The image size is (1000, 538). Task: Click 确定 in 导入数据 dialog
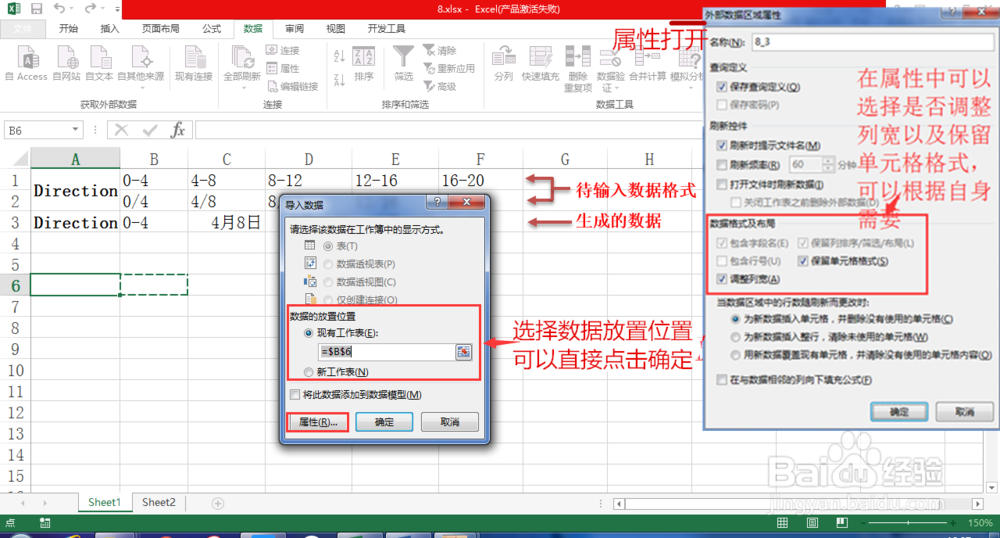pyautogui.click(x=384, y=422)
